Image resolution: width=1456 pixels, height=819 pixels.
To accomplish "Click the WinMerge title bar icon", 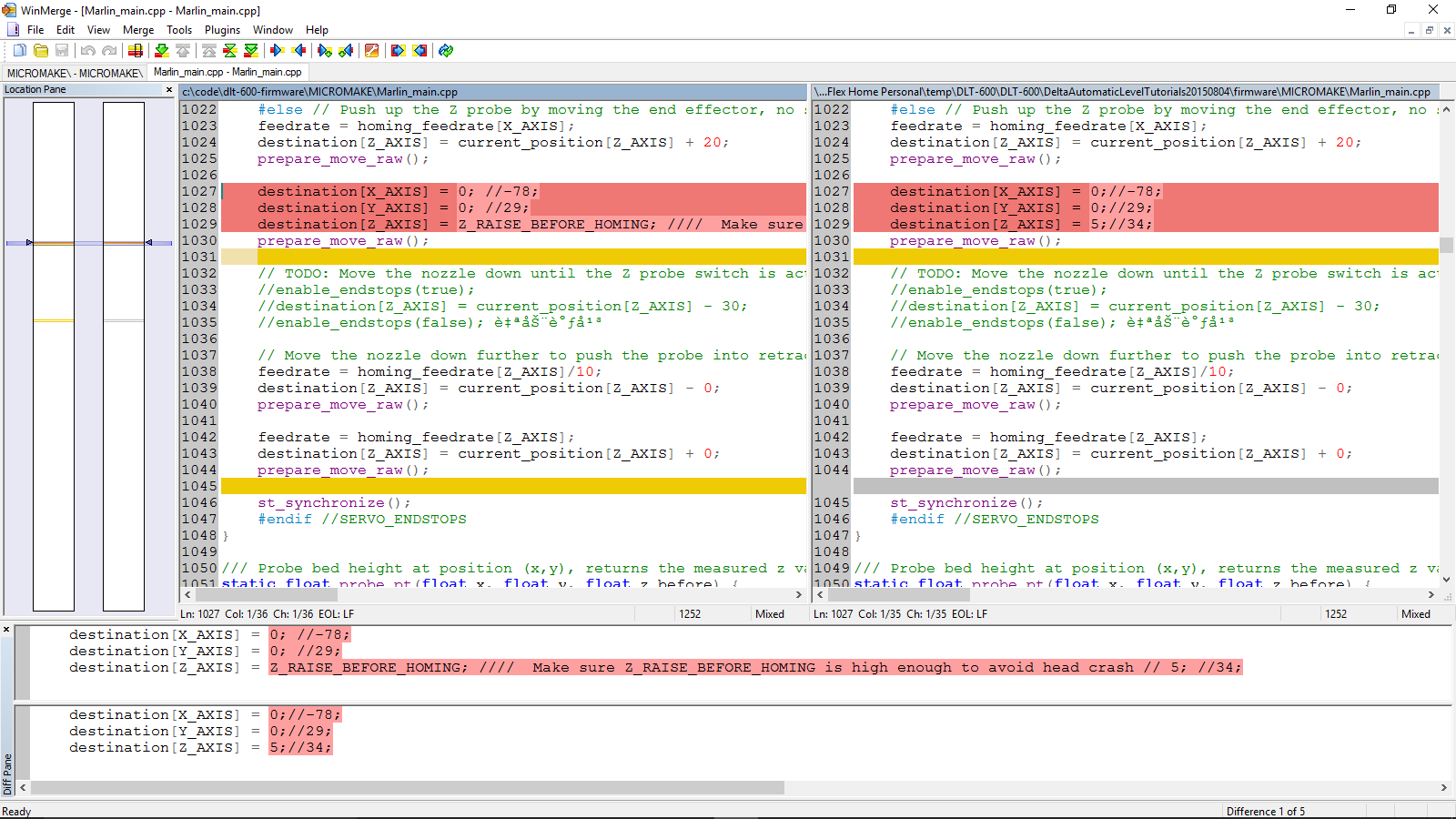I will (9, 10).
